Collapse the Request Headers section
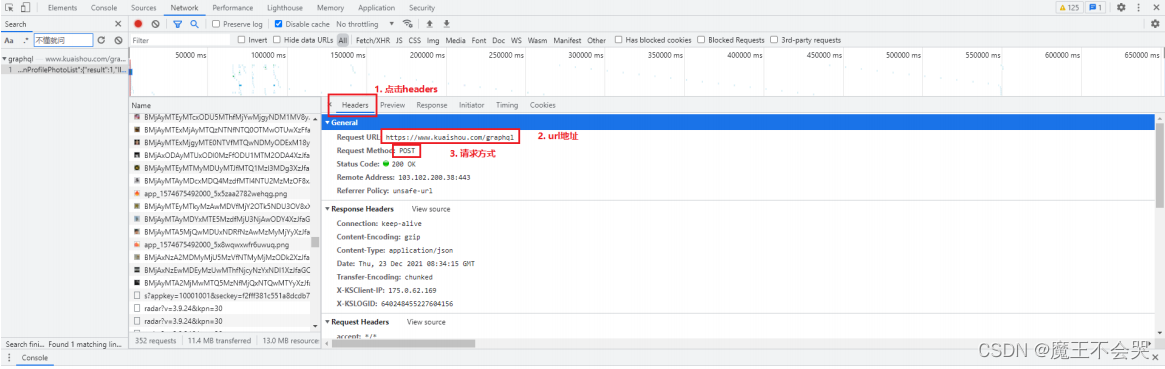 point(328,322)
